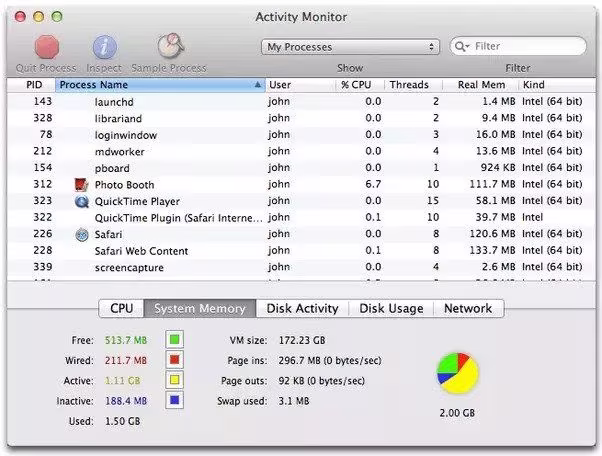Click the Photo Booth app icon
This screenshot has width=602, height=456.
pyautogui.click(x=81, y=185)
